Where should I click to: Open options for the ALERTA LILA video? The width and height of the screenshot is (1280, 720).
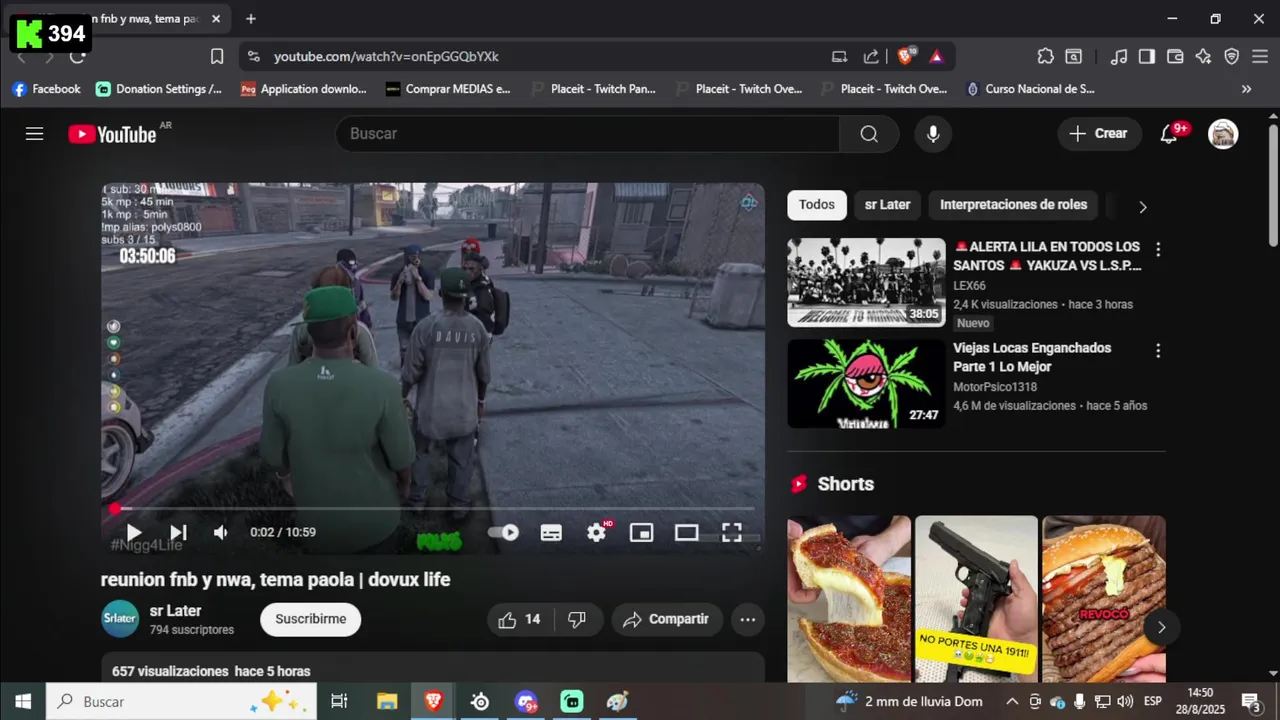point(1158,249)
